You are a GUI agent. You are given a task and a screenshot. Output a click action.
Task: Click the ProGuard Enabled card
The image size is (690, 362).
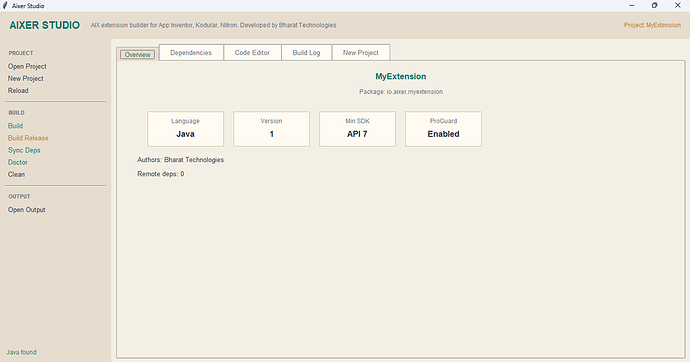[x=443, y=128]
